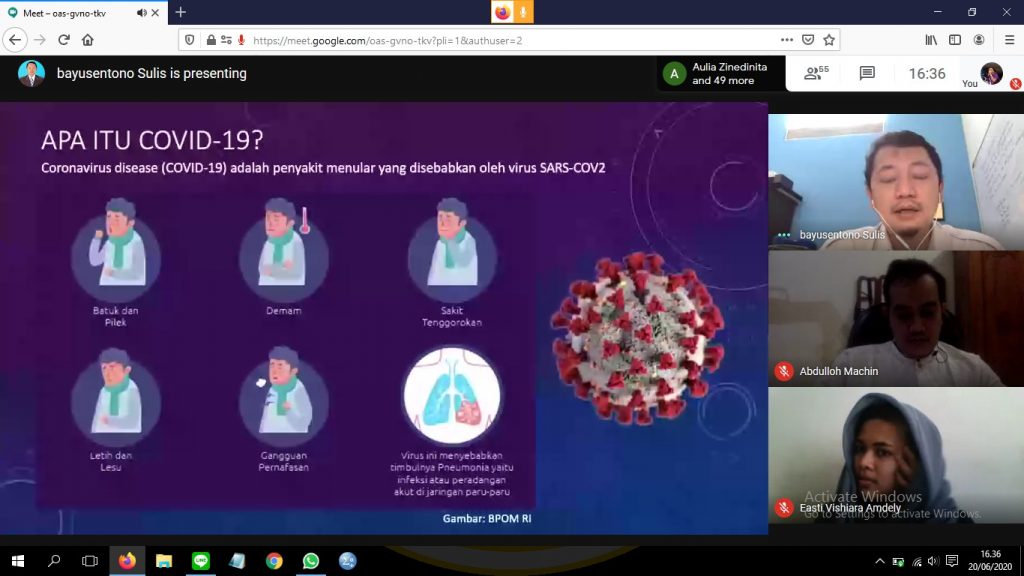Click the bayusentono Sulis is presenting banner
1024x576 pixels.
pyautogui.click(x=150, y=73)
